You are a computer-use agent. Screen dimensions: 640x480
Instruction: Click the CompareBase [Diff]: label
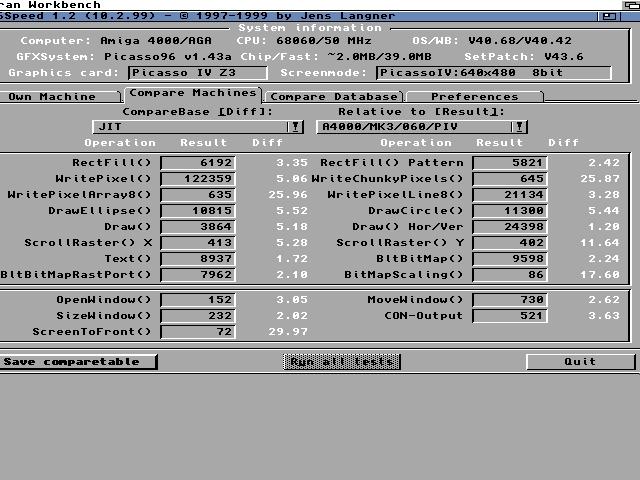point(198,112)
